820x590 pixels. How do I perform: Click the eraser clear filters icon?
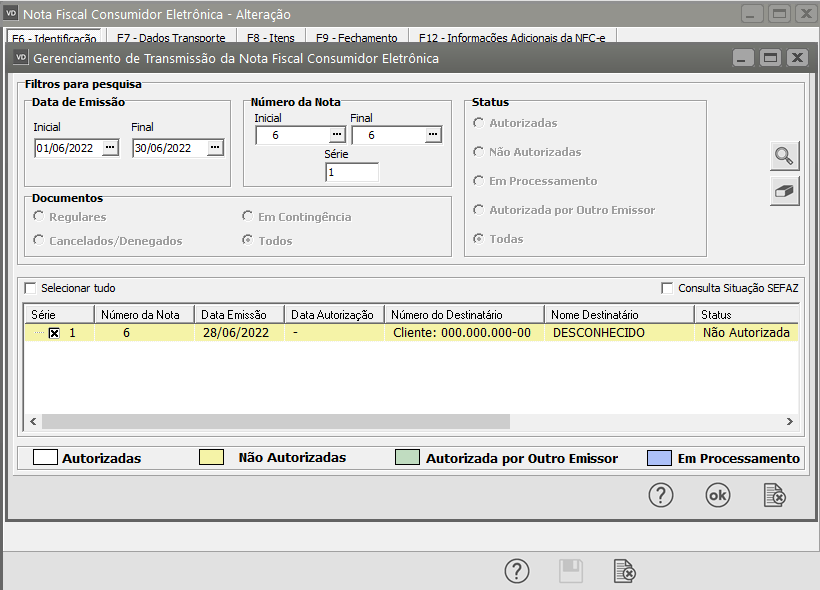785,192
